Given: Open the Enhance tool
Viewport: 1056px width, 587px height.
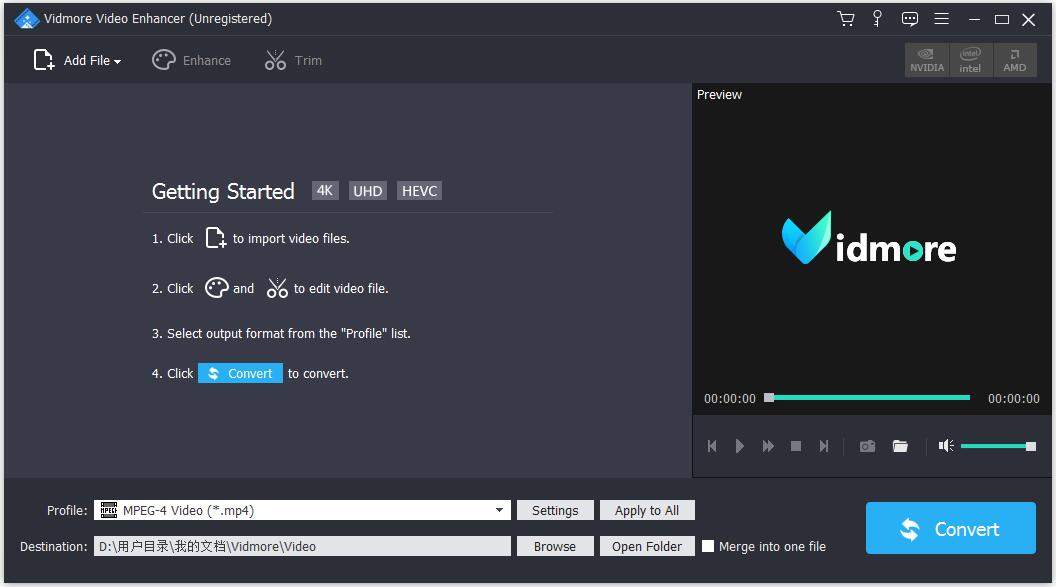Looking at the screenshot, I should tap(192, 60).
